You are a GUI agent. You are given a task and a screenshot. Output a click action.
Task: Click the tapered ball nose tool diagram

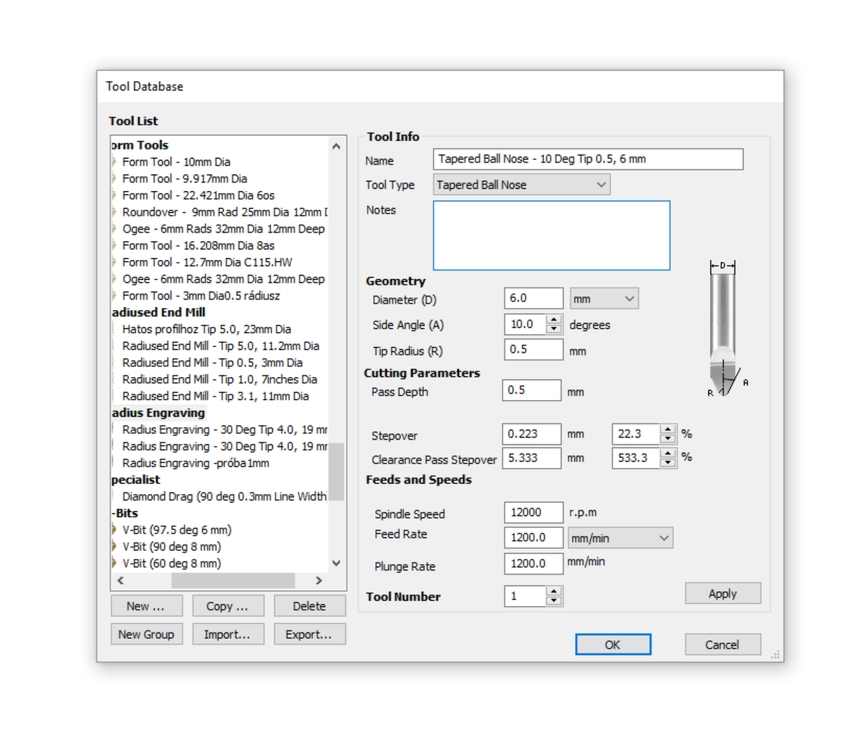point(723,329)
